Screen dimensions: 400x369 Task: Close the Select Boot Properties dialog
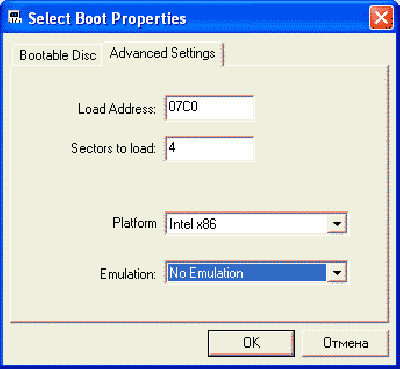(381, 18)
